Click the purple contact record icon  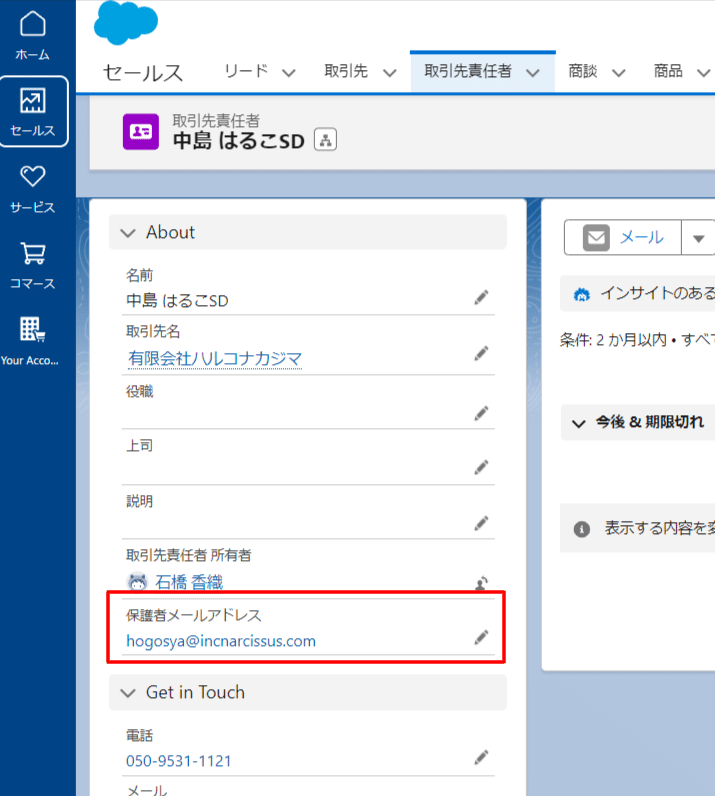[x=141, y=132]
